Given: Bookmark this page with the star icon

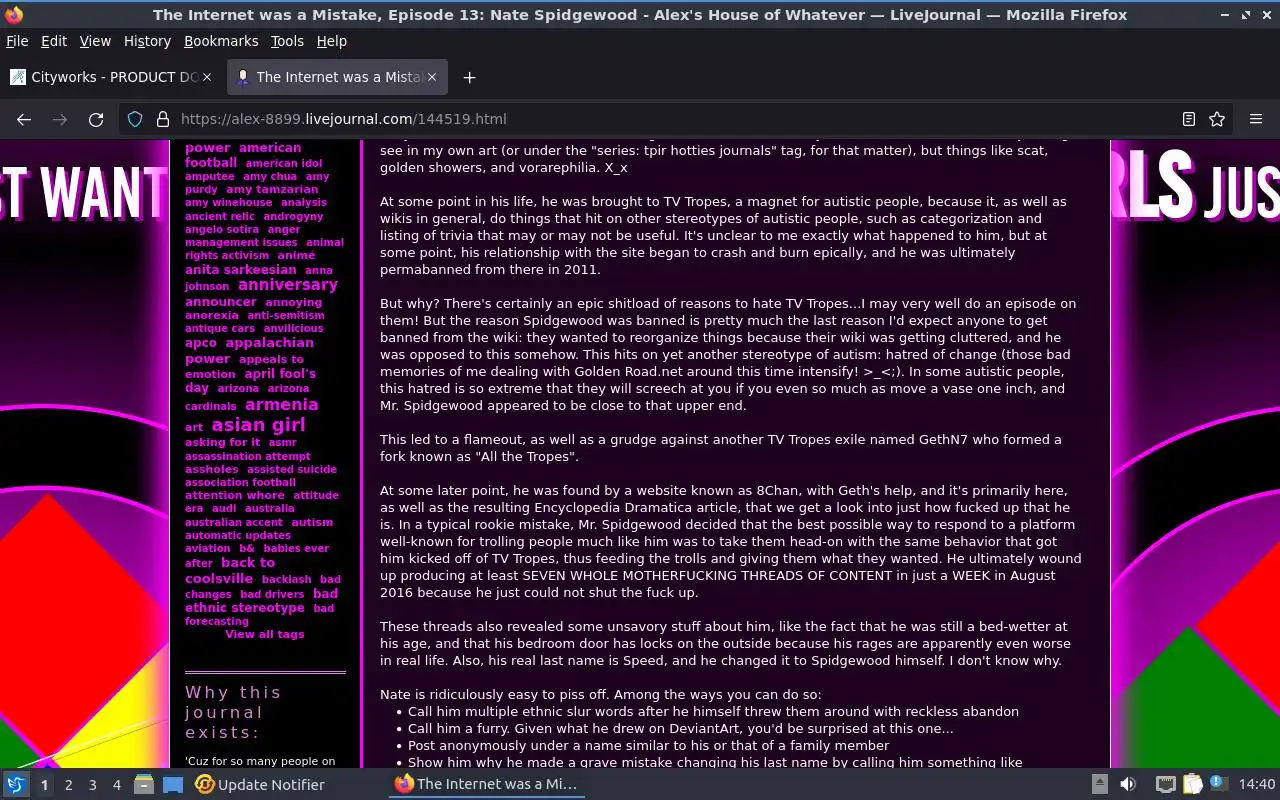Looking at the screenshot, I should point(1217,119).
